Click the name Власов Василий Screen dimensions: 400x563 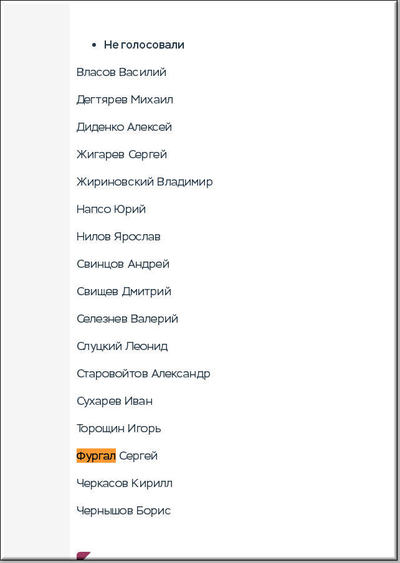point(121,72)
